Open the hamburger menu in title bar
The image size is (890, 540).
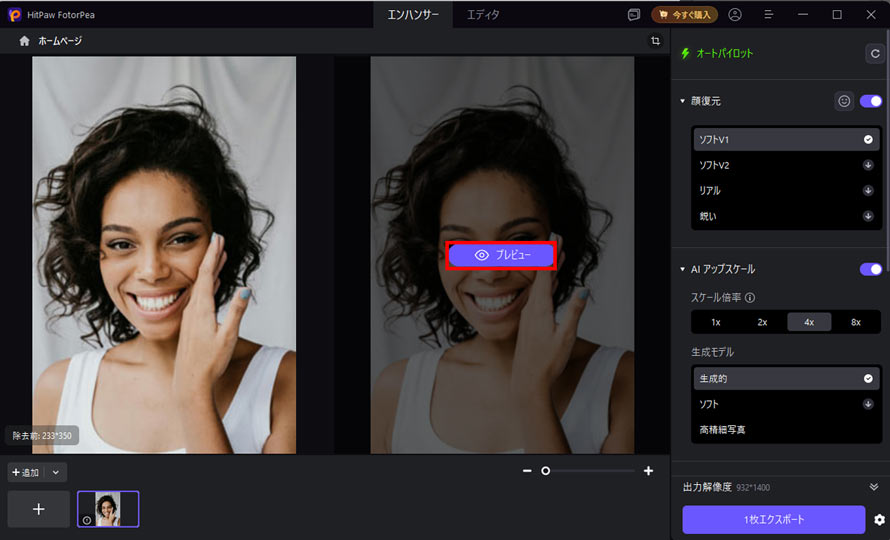[x=769, y=15]
